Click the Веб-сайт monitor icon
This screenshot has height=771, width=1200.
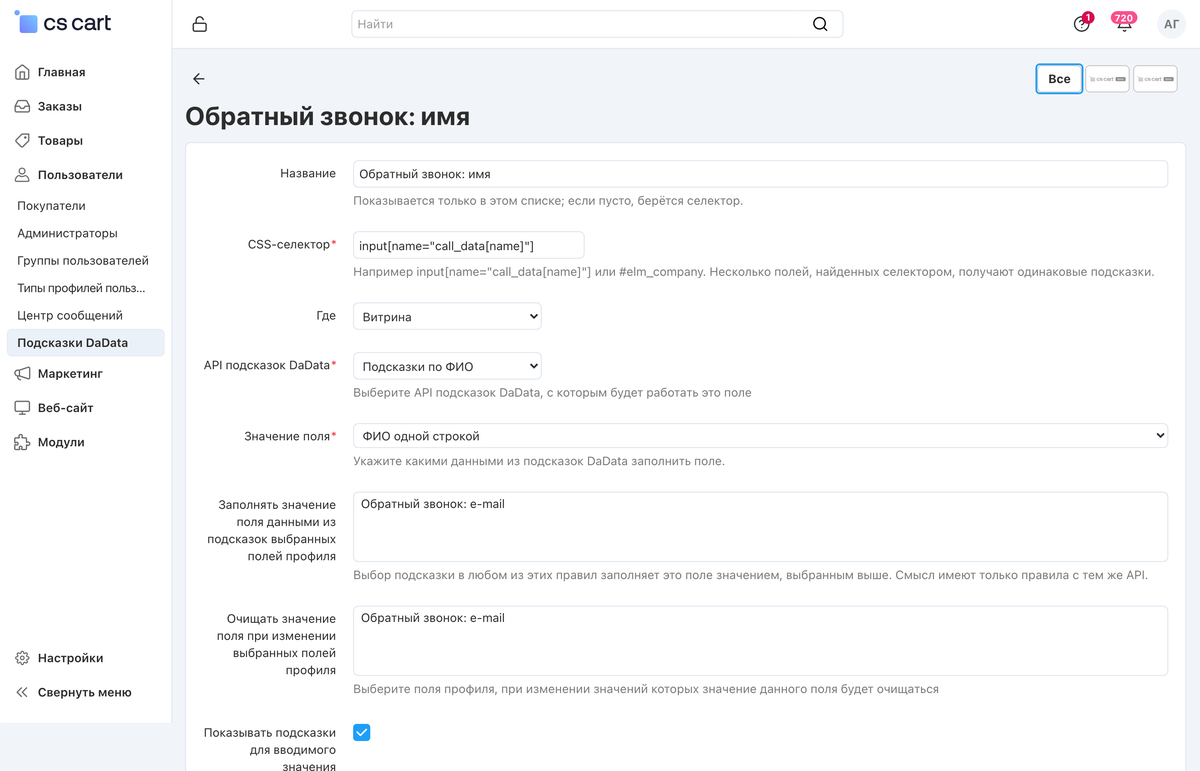click(x=22, y=407)
